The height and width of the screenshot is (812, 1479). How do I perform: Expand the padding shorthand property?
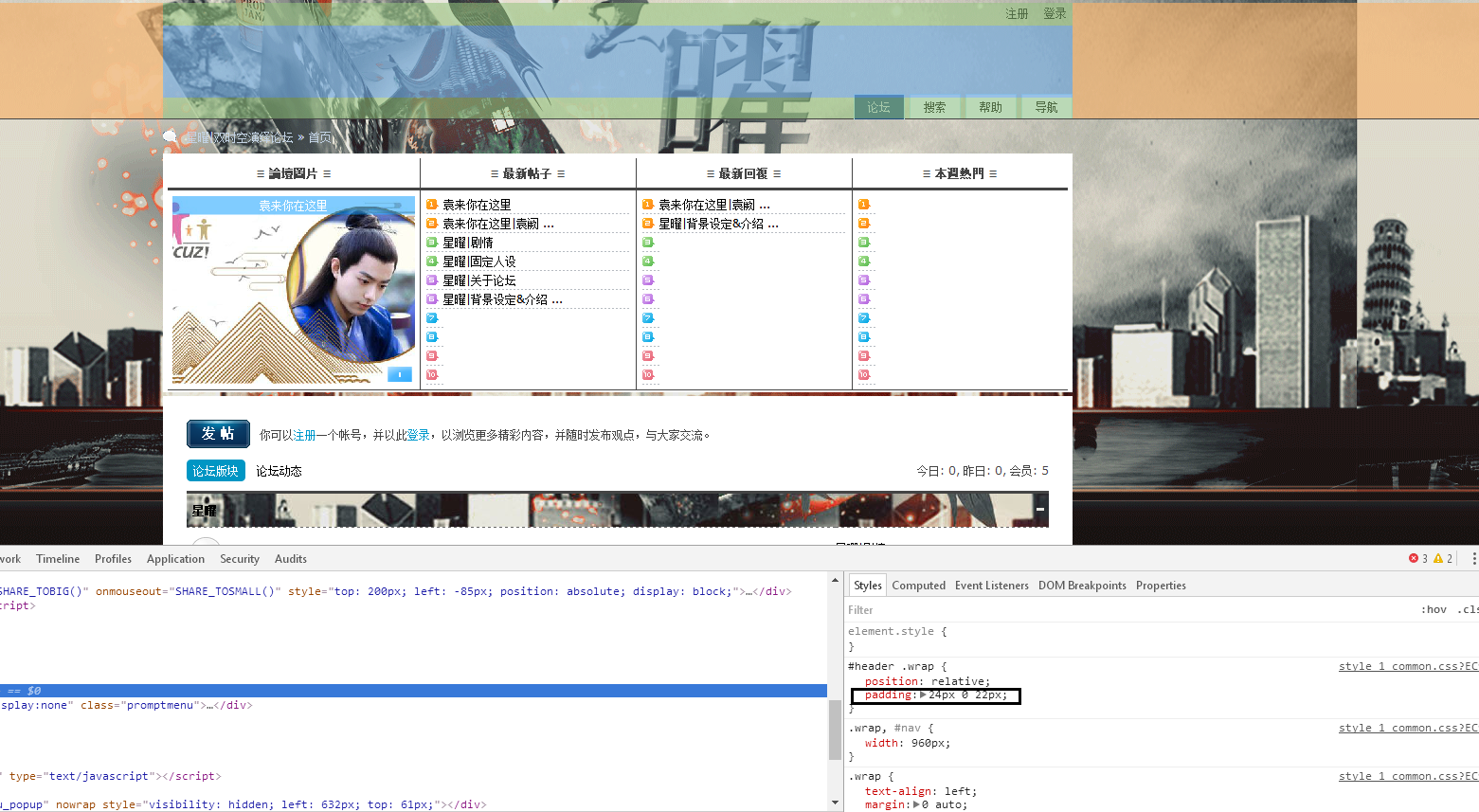pyautogui.click(x=923, y=695)
